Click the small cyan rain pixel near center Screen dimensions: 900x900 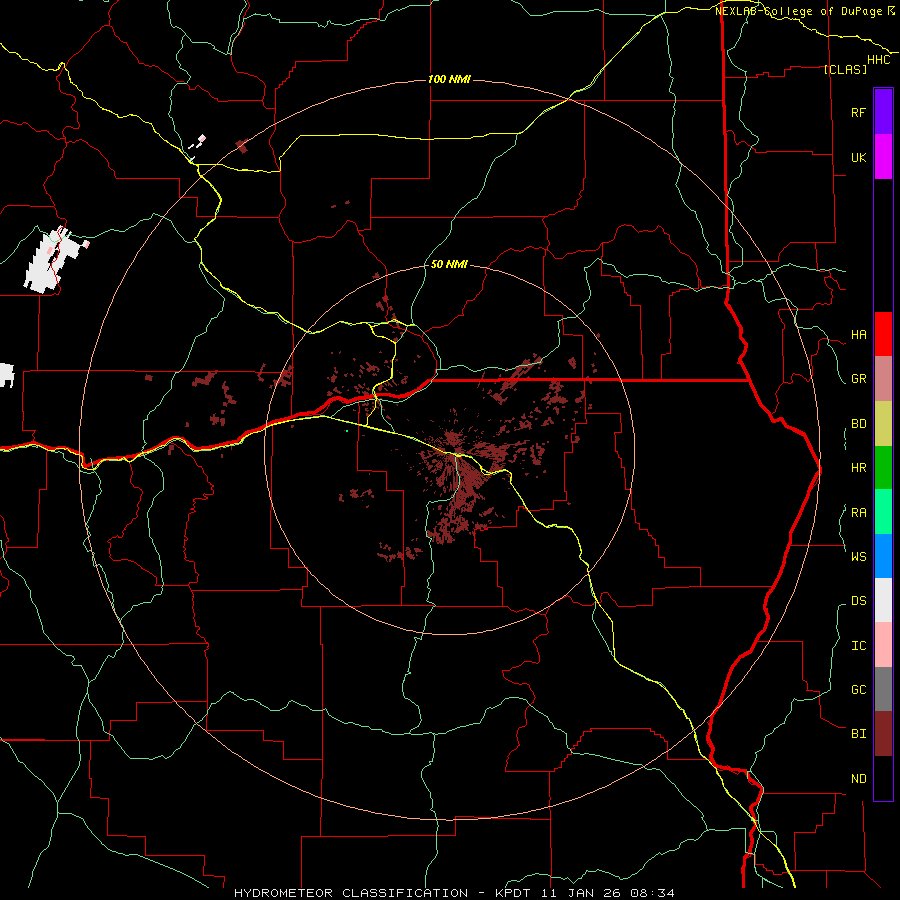pyautogui.click(x=347, y=430)
